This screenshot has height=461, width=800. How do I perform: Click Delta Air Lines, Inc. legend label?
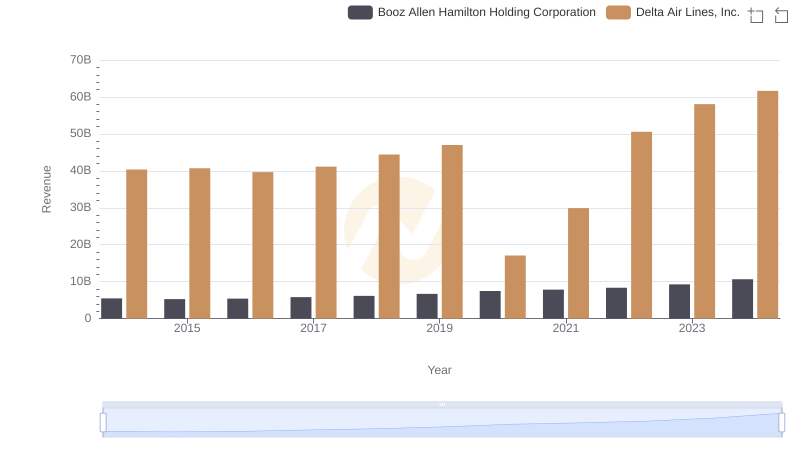coord(688,12)
